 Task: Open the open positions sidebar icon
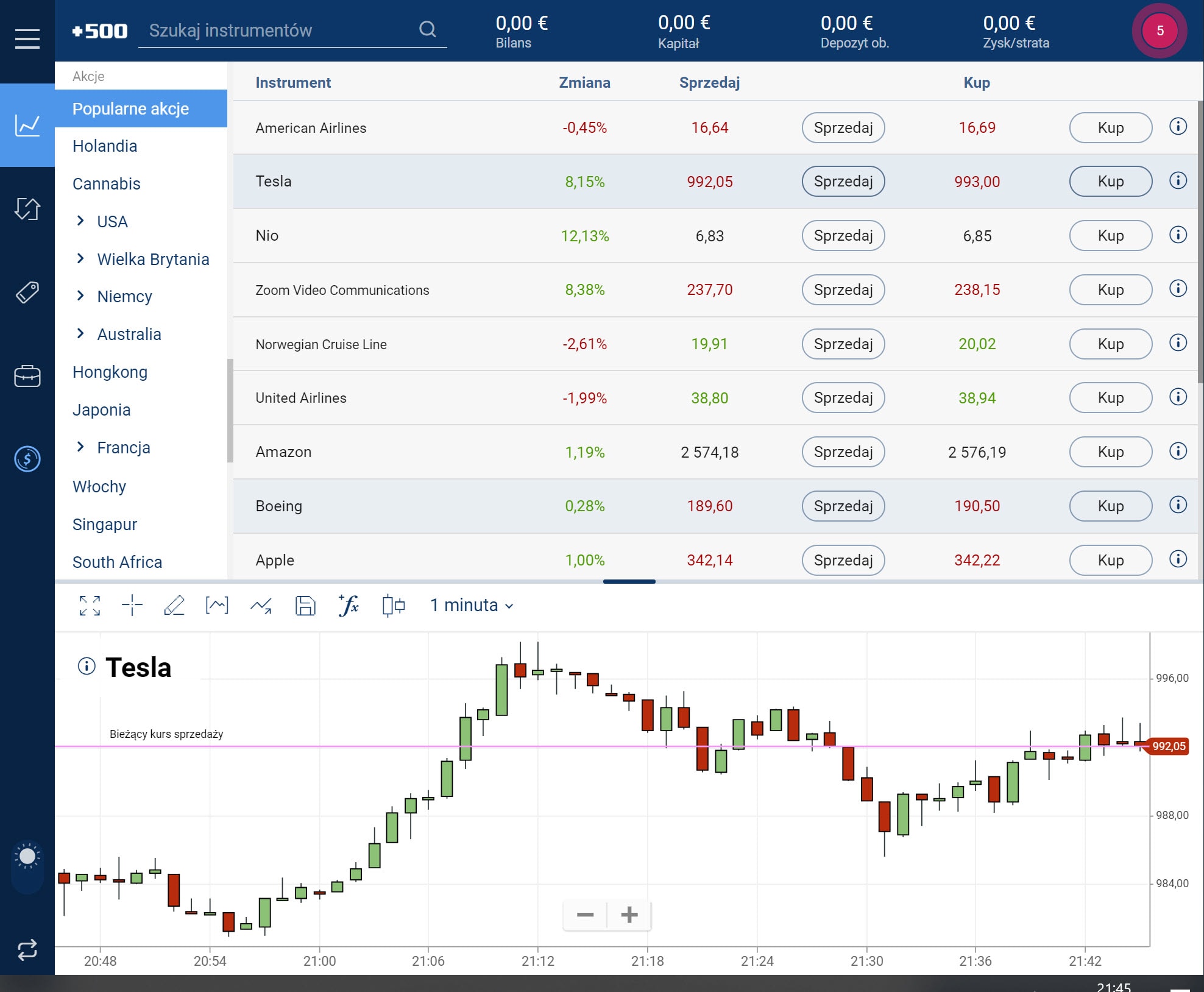[27, 209]
